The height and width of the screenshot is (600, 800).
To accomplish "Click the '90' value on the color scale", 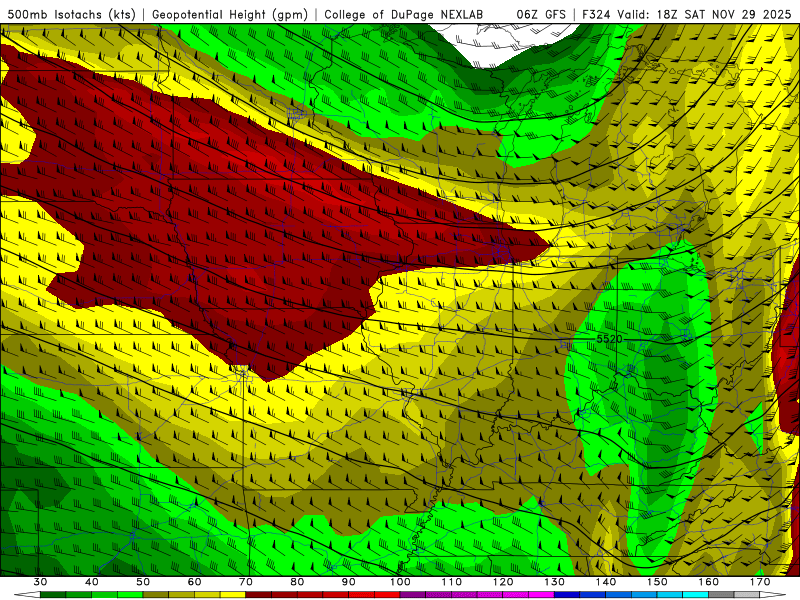I will pyautogui.click(x=349, y=582).
